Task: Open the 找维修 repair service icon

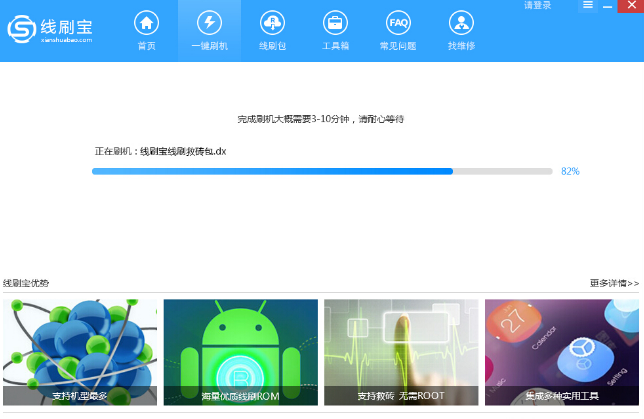Action: (x=461, y=29)
